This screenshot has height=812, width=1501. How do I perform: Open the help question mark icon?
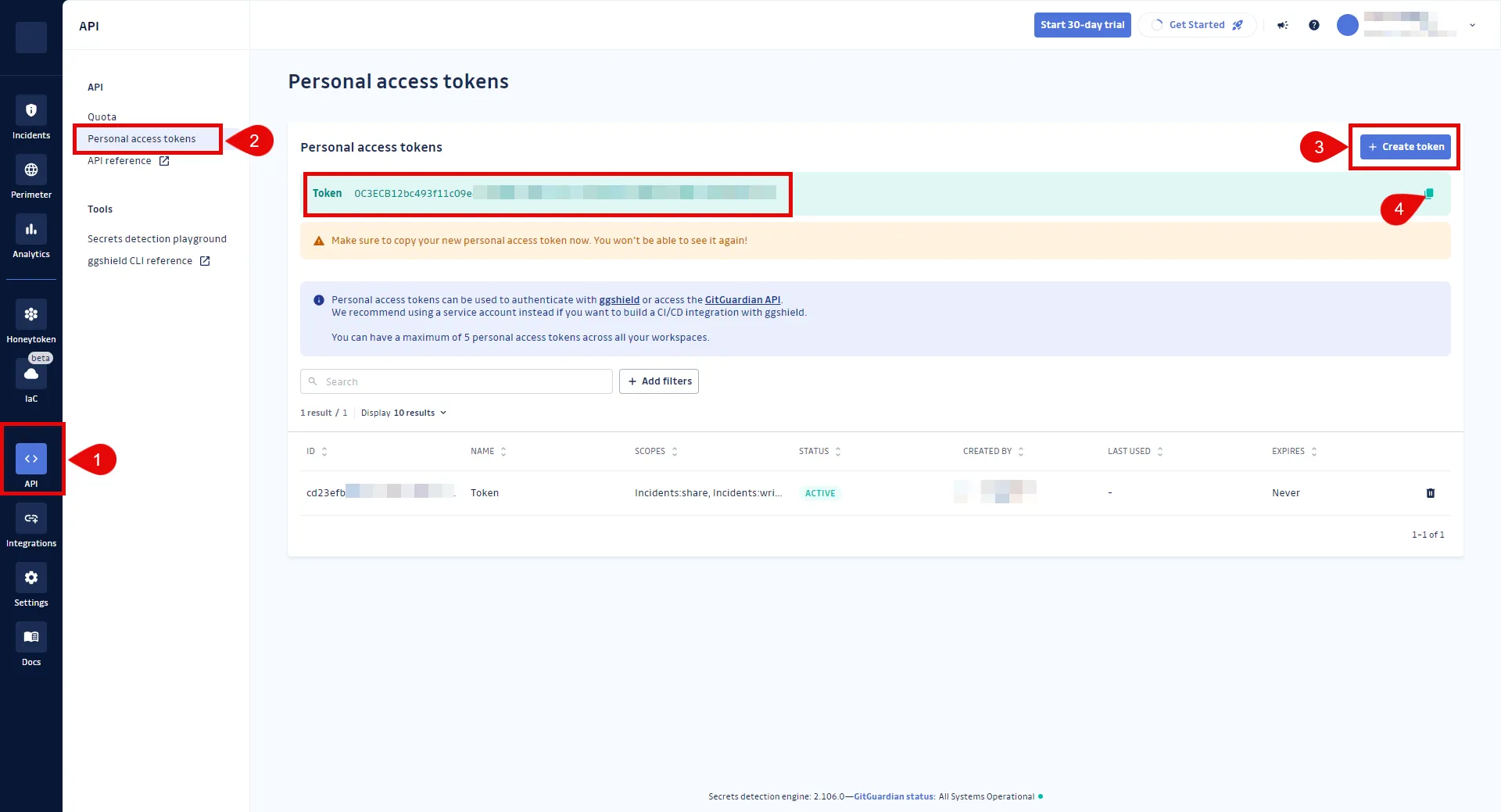click(x=1313, y=25)
